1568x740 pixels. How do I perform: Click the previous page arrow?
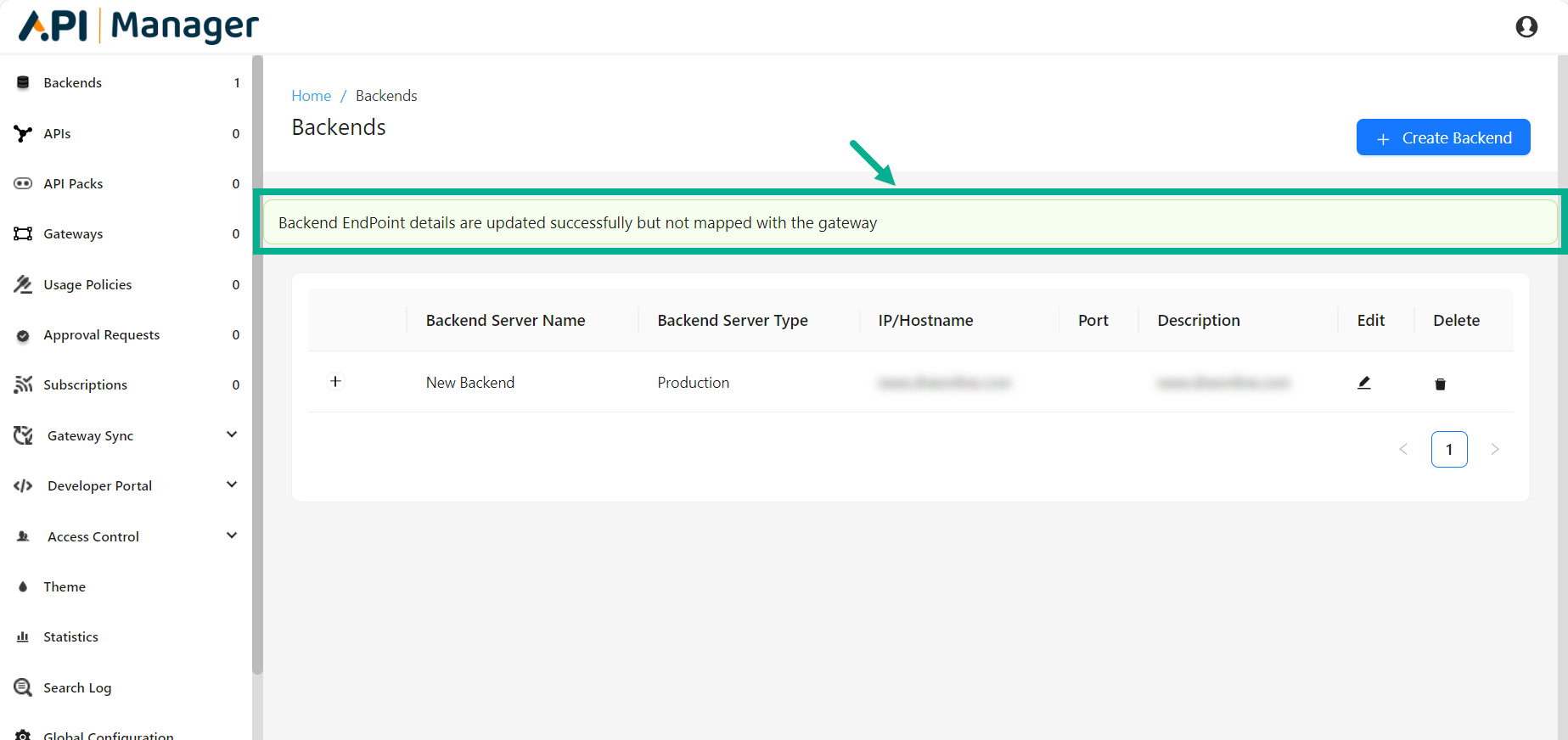pos(1403,449)
